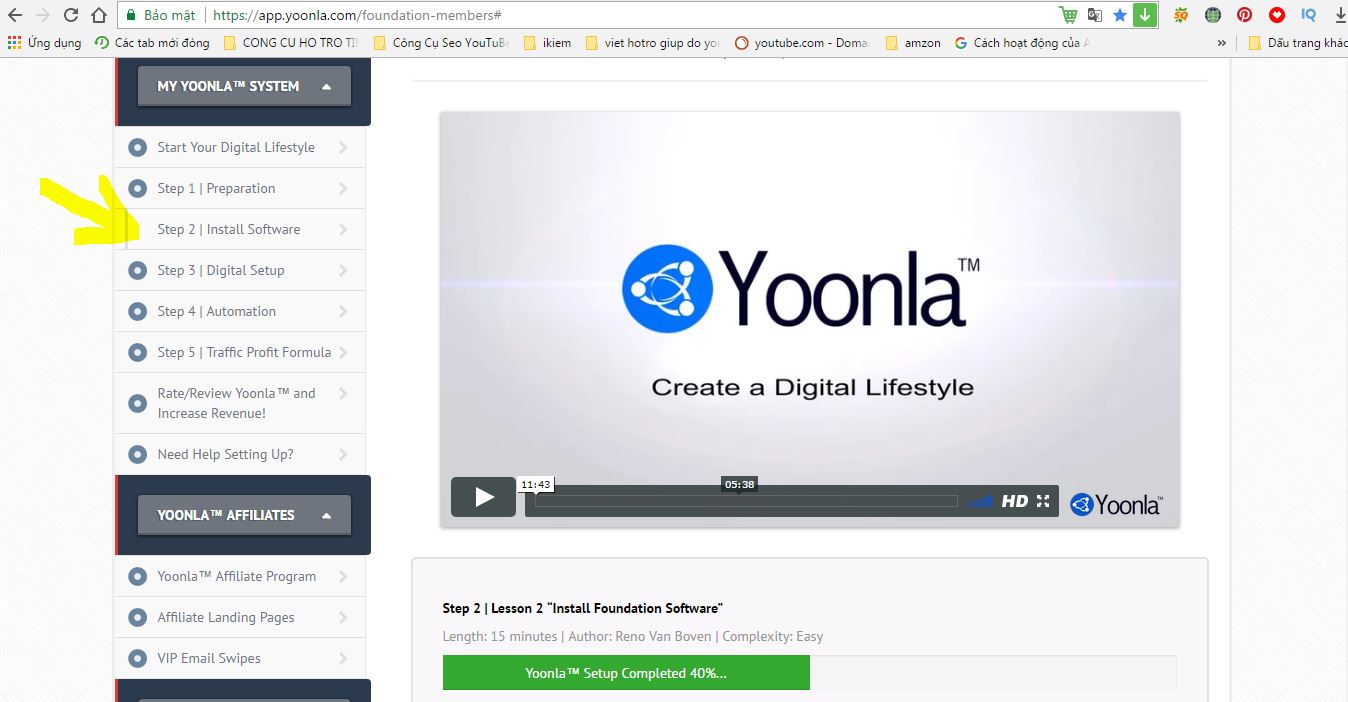Click chevron arrow beside Step 1 | Preparation
The image size is (1348, 702).
click(x=343, y=188)
